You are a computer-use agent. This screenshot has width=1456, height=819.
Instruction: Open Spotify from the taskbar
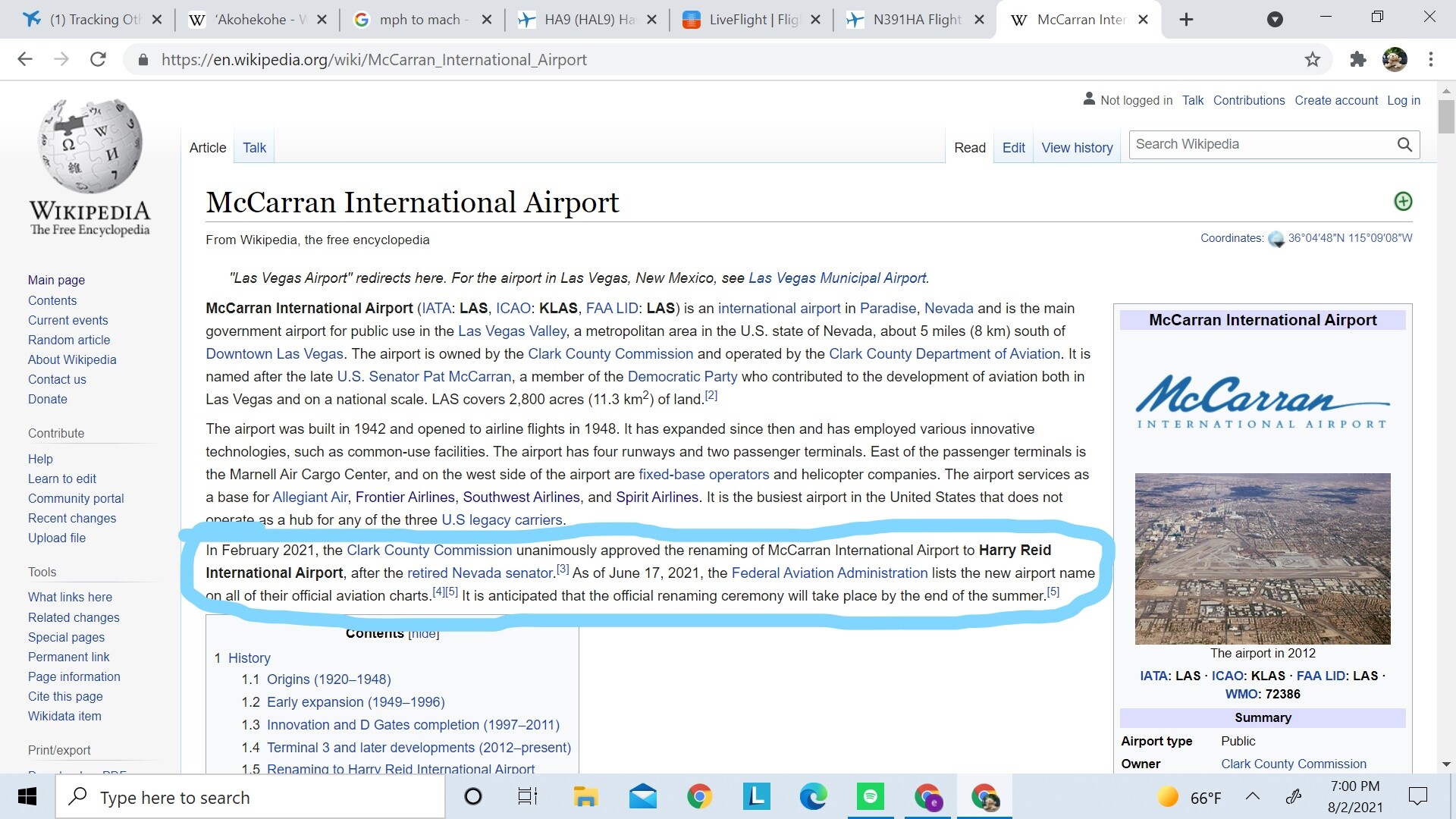870,797
